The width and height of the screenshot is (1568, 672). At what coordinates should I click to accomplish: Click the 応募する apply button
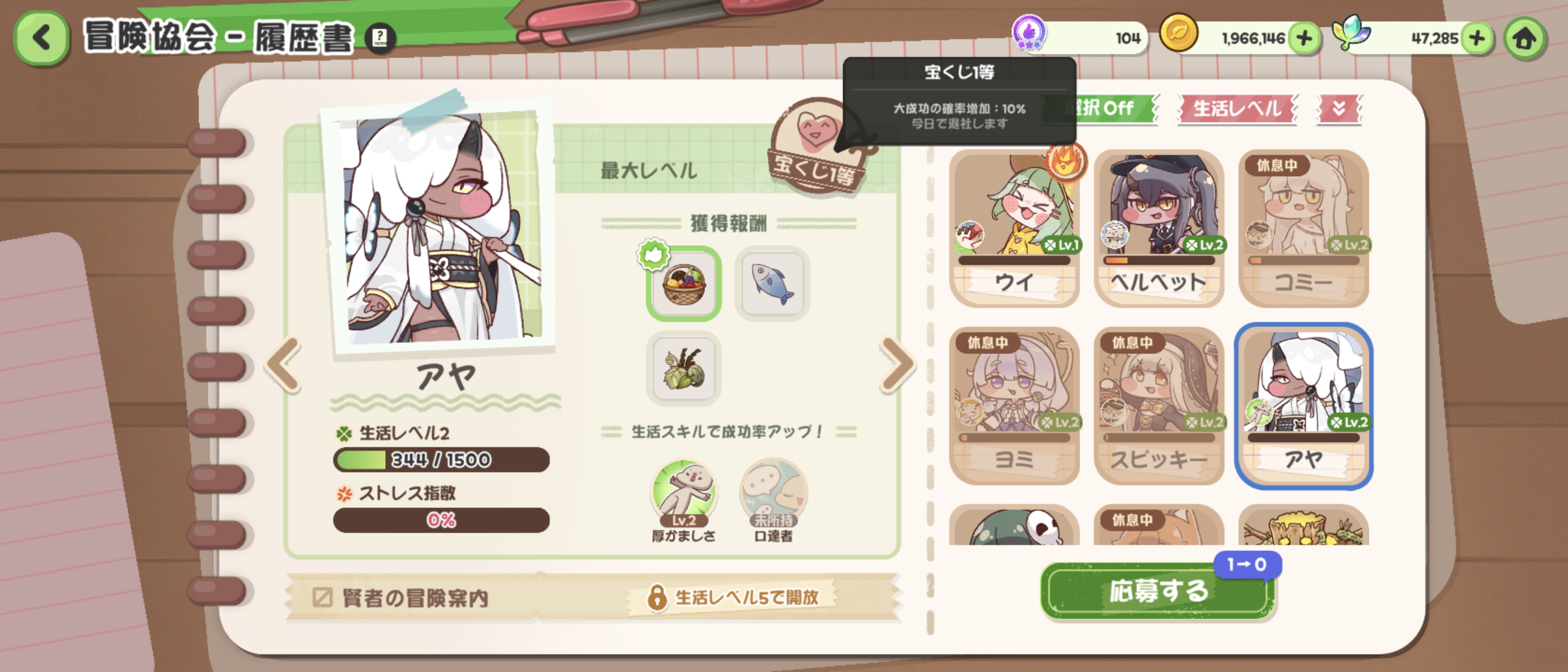(1158, 590)
